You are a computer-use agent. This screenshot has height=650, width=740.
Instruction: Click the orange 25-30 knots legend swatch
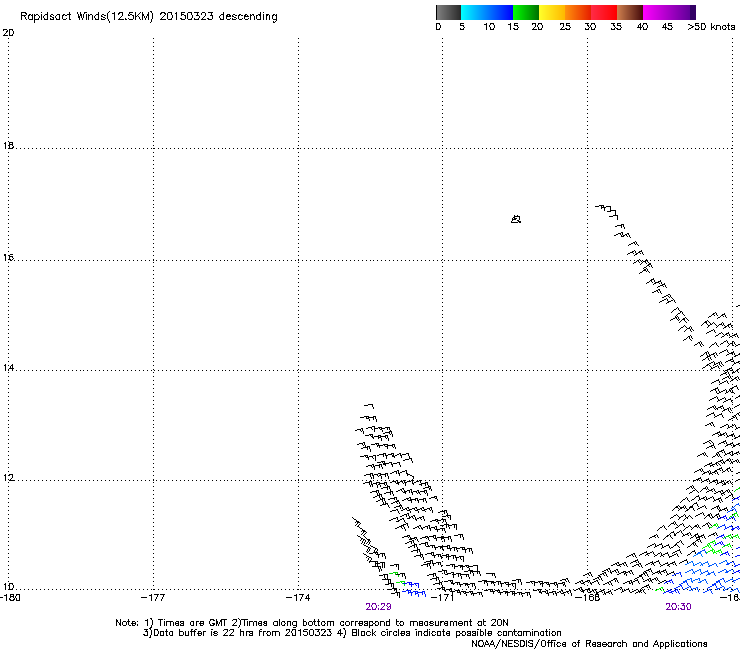click(x=578, y=12)
